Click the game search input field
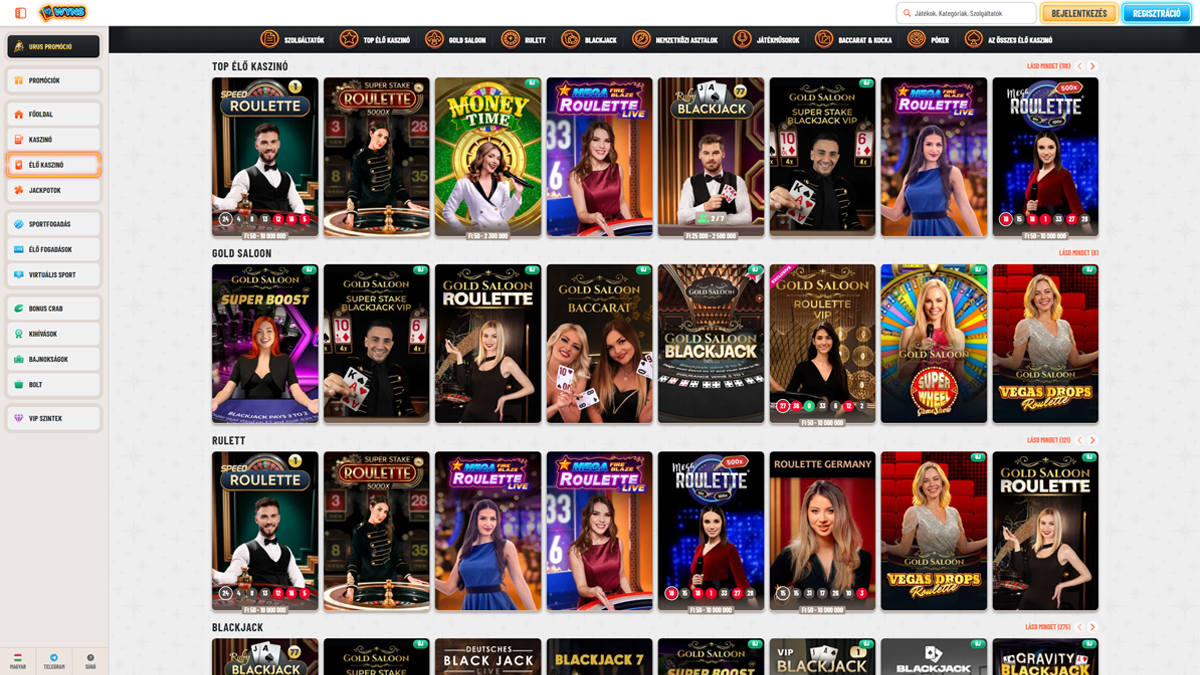Image resolution: width=1200 pixels, height=675 pixels. tap(970, 13)
